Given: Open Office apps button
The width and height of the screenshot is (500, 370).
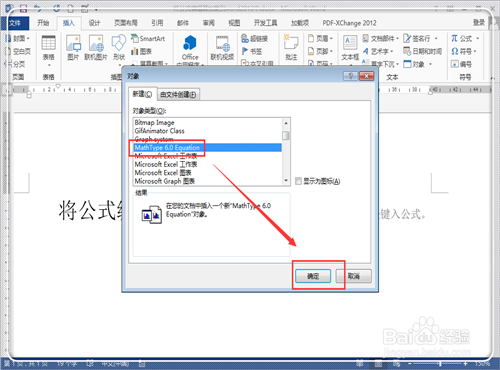Looking at the screenshot, I should pos(190,48).
